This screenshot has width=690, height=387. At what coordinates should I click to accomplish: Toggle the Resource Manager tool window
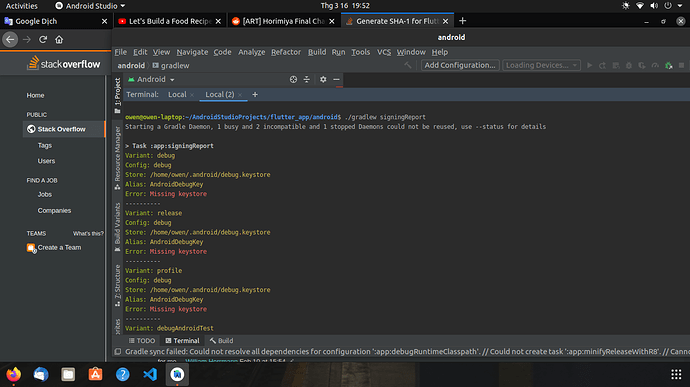(117, 158)
